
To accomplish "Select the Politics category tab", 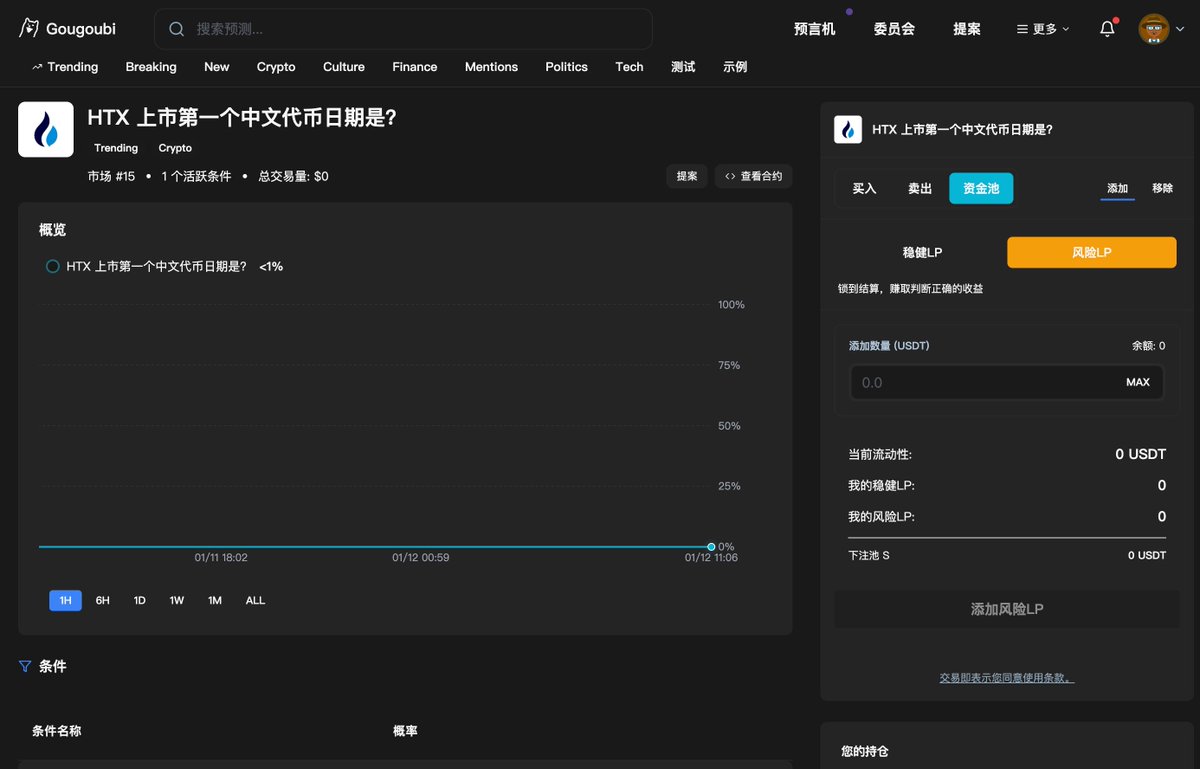I will 567,67.
